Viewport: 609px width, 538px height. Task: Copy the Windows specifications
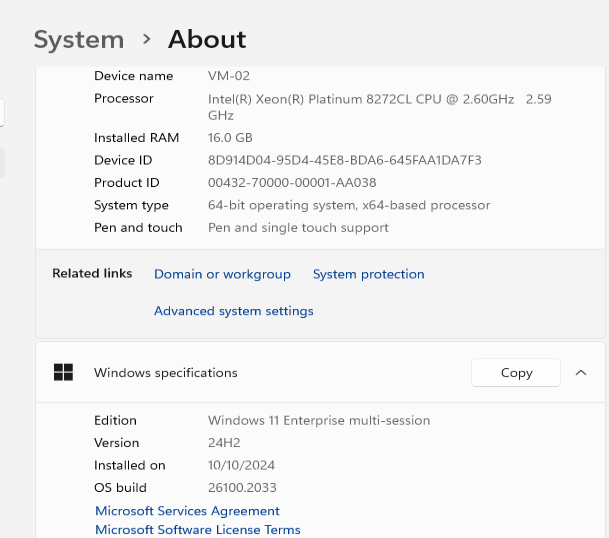(x=516, y=373)
